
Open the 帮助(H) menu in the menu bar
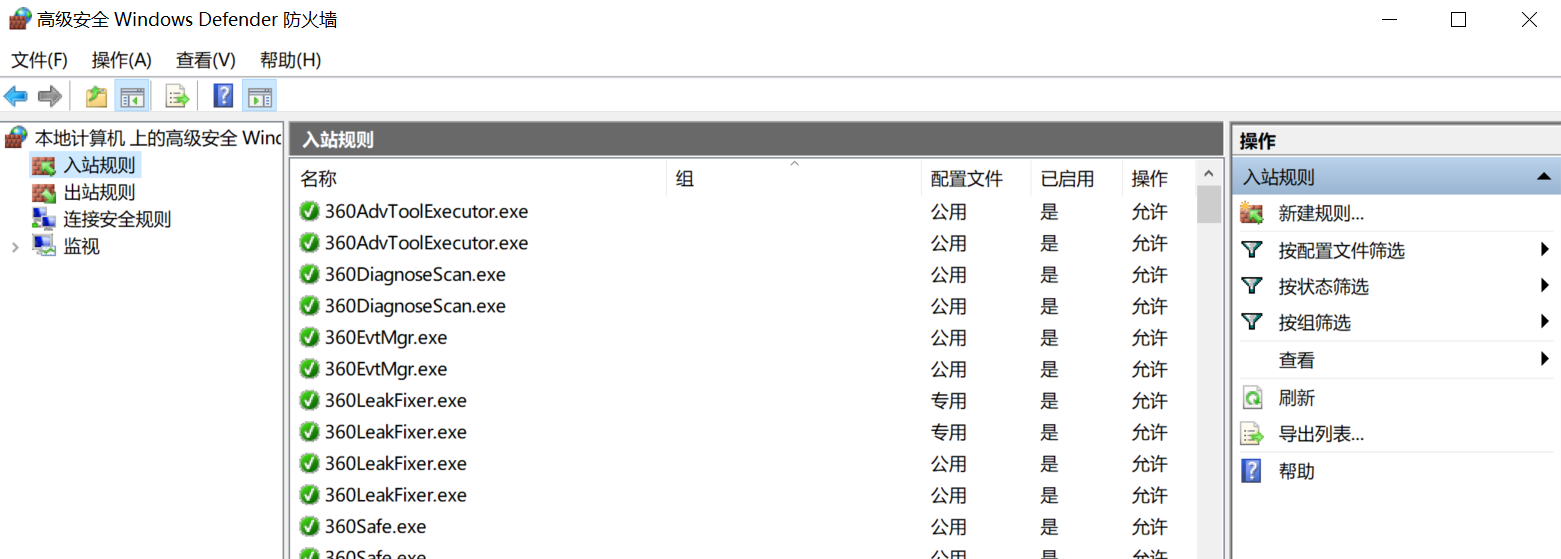pos(290,60)
